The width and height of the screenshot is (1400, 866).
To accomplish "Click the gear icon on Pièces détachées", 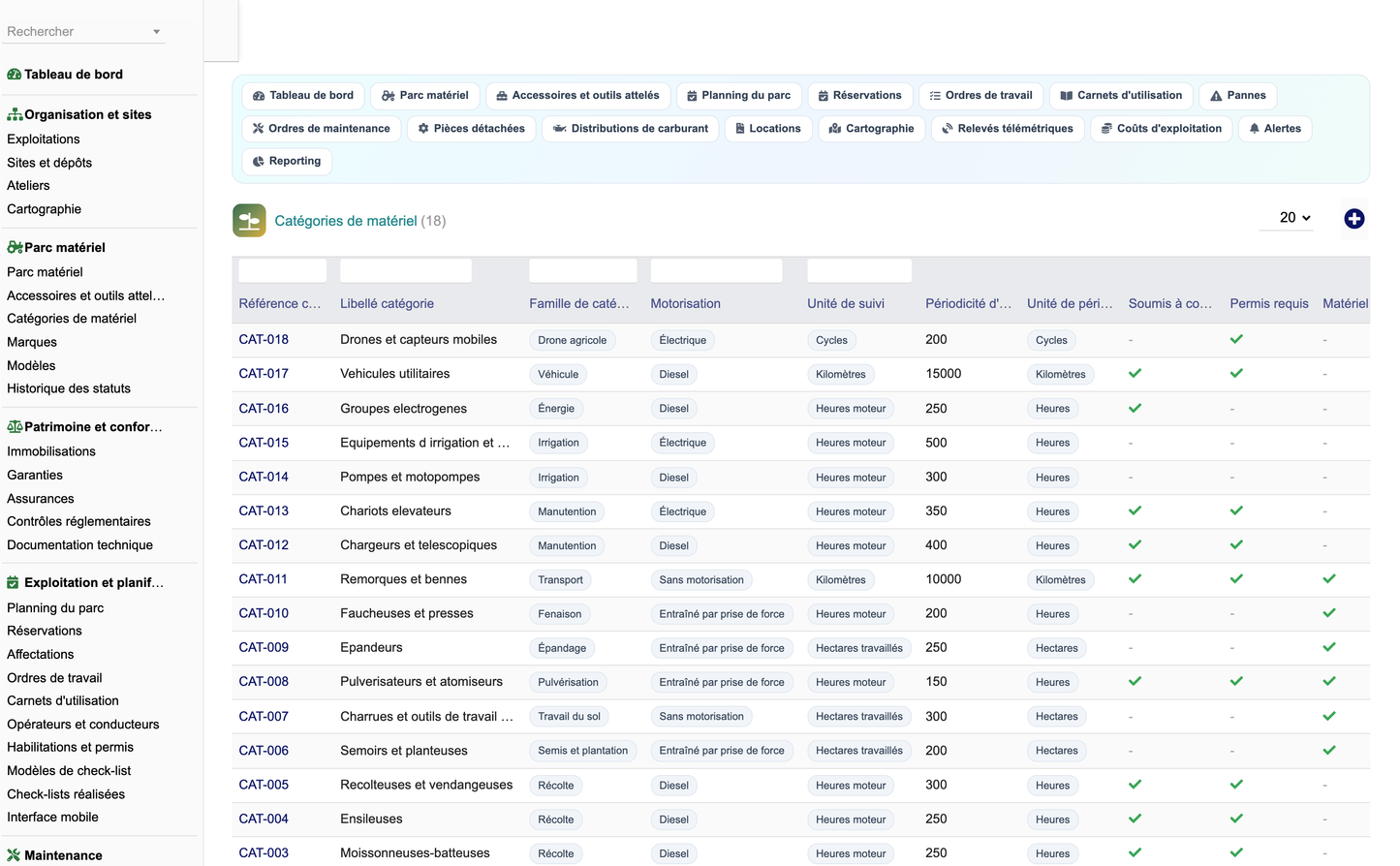I will (423, 129).
